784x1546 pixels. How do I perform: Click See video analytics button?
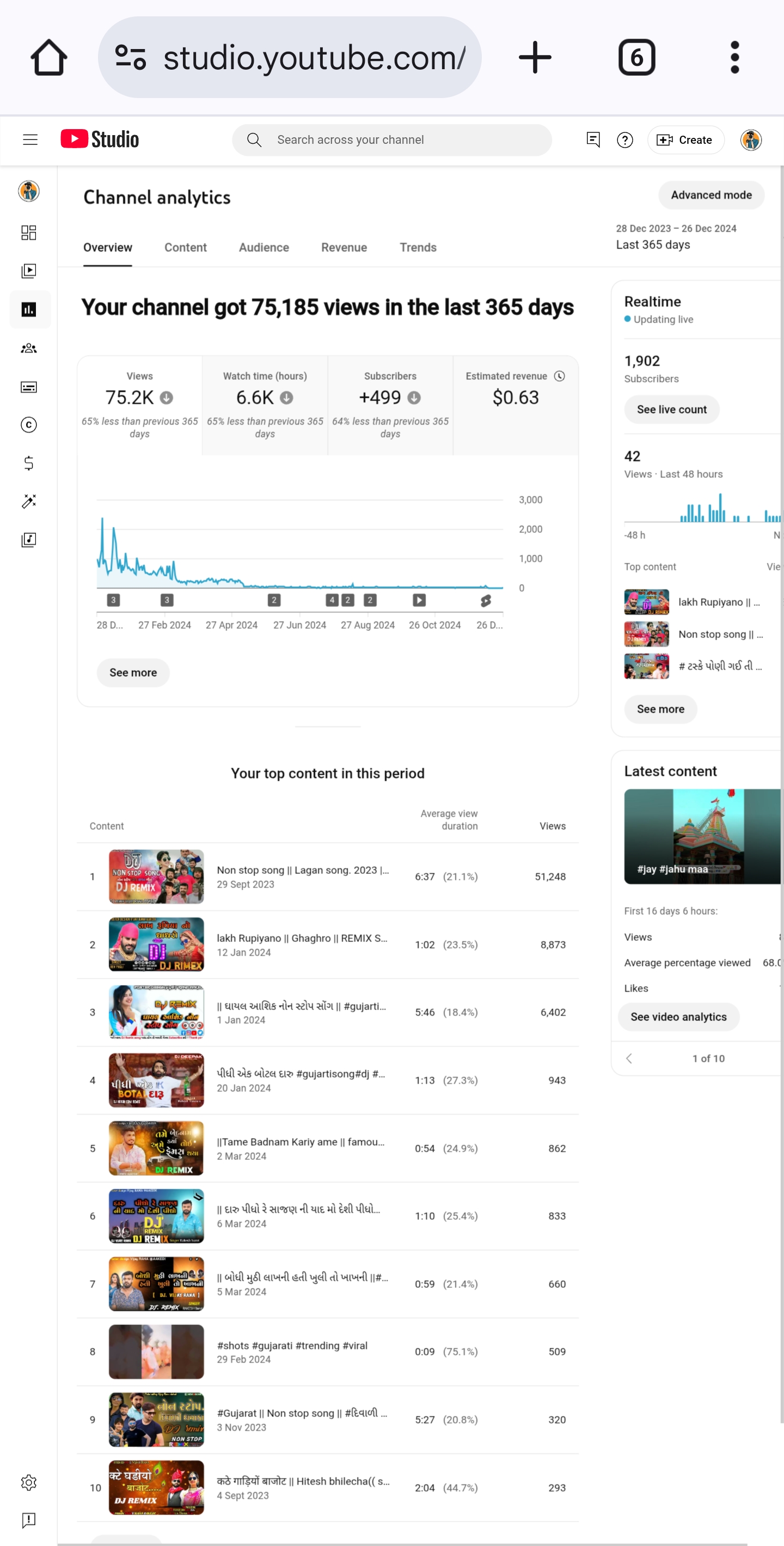click(678, 1017)
